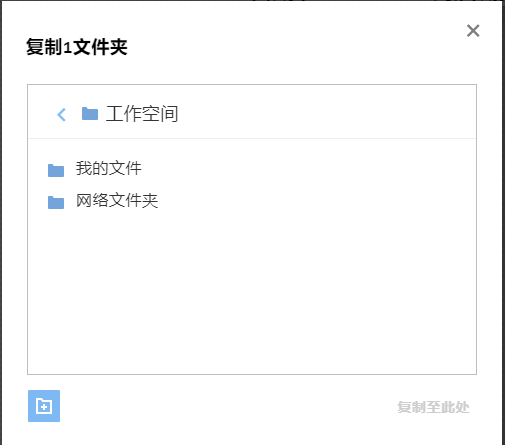The image size is (505, 445).
Task: Open the 网络文件夹 folder entry
Action: (117, 201)
